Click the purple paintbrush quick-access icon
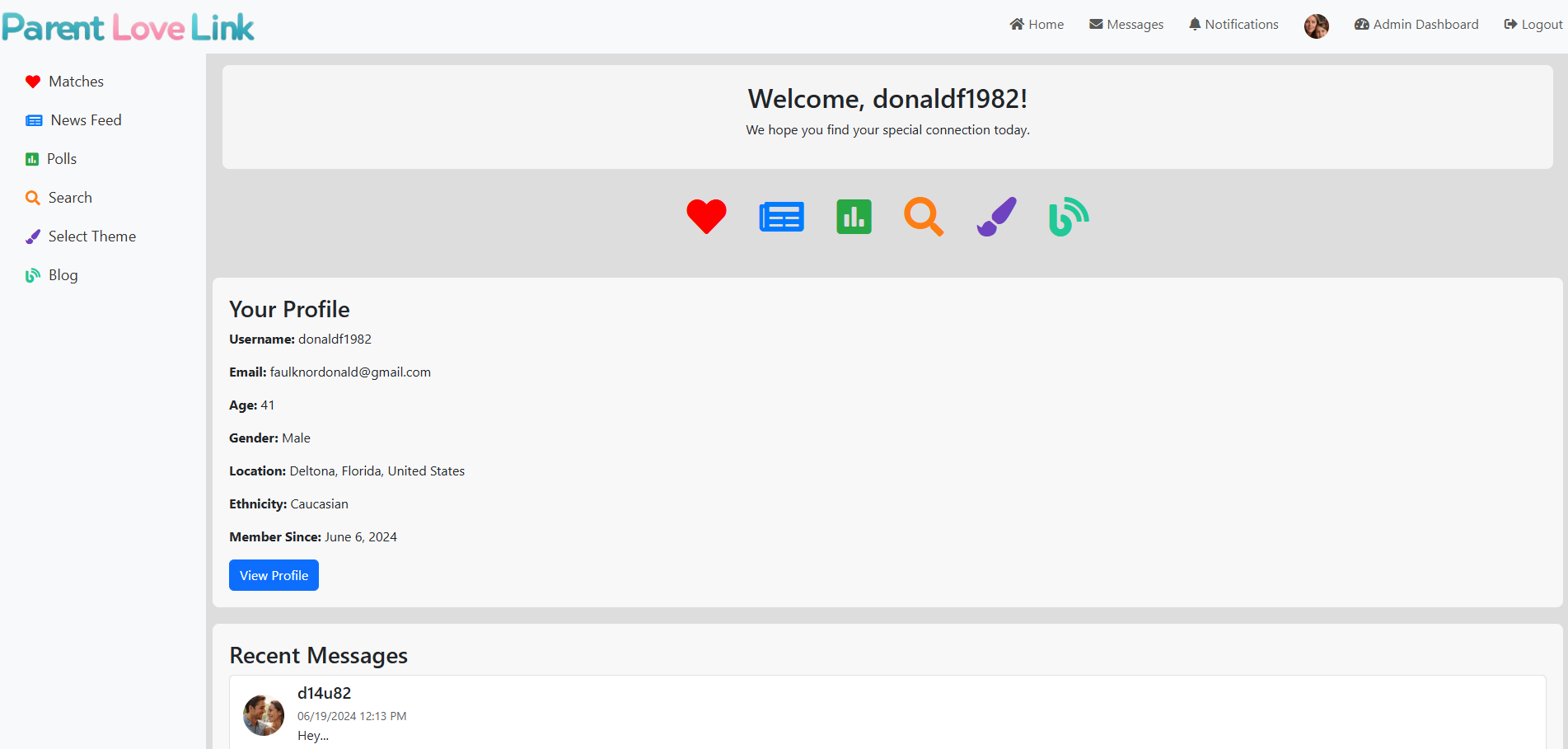Image resolution: width=1568 pixels, height=749 pixels. 996,217
